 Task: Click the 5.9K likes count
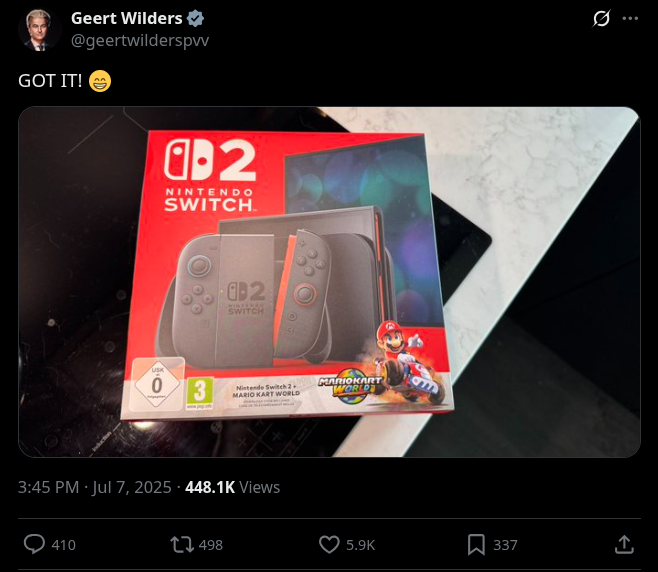[360, 545]
